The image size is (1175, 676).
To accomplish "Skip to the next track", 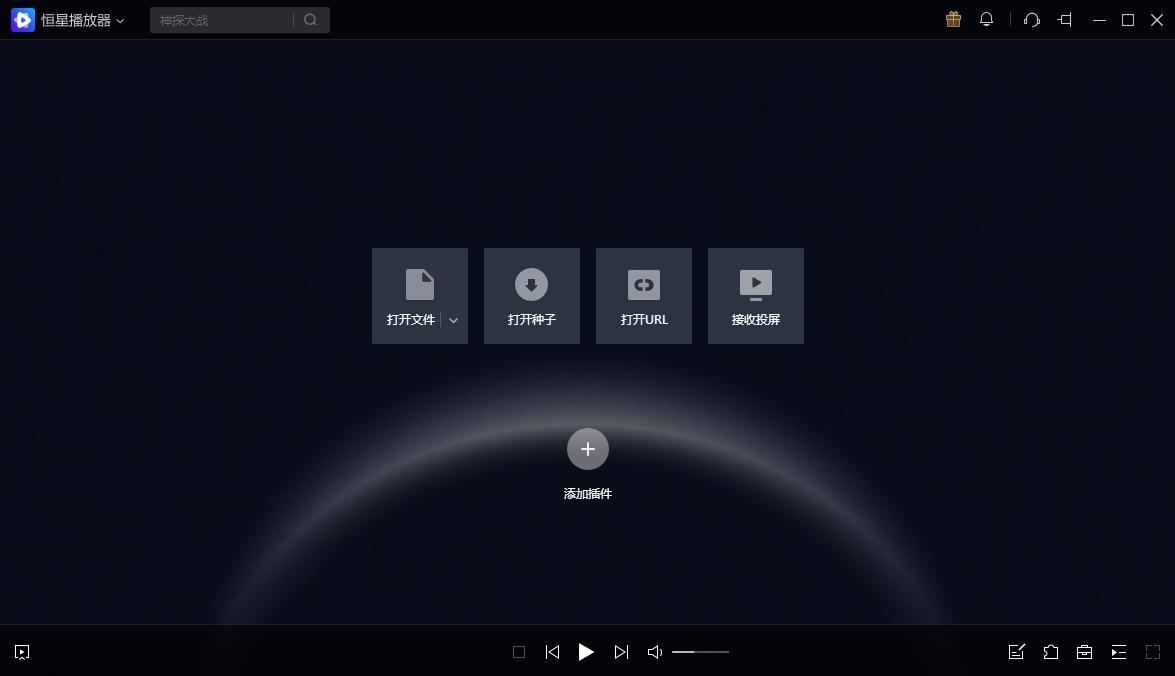I will pos(621,652).
